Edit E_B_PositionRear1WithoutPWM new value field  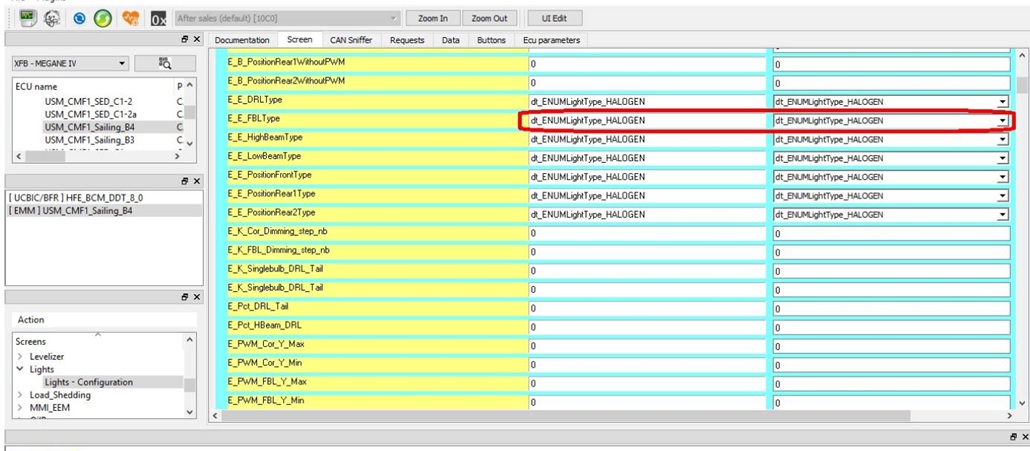pos(891,64)
